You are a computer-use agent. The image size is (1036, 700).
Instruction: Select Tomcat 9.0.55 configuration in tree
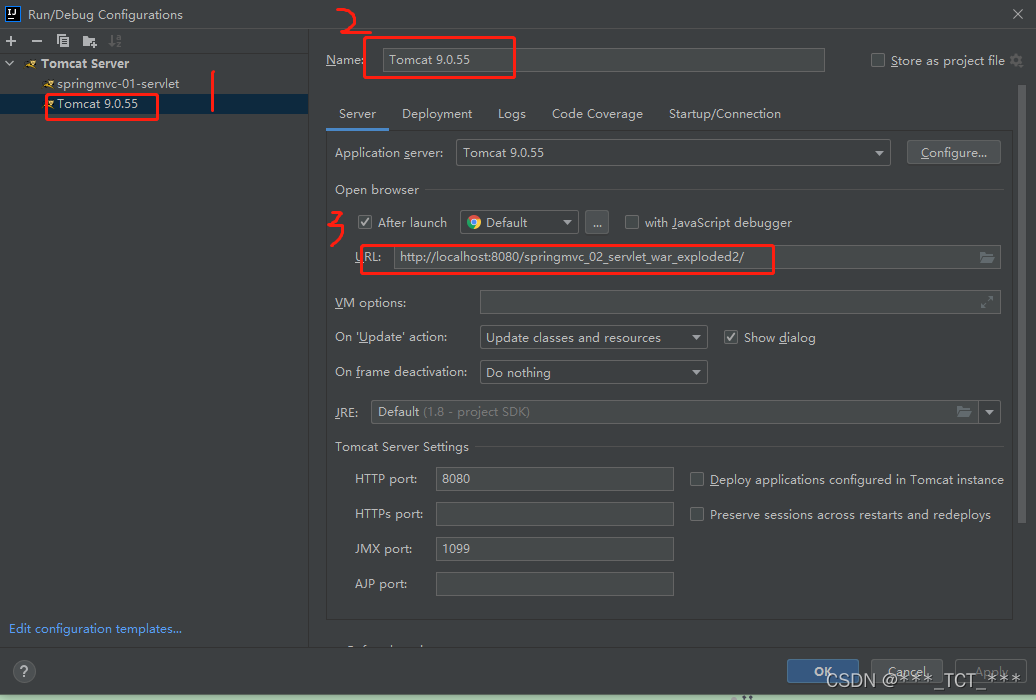(x=154, y=104)
